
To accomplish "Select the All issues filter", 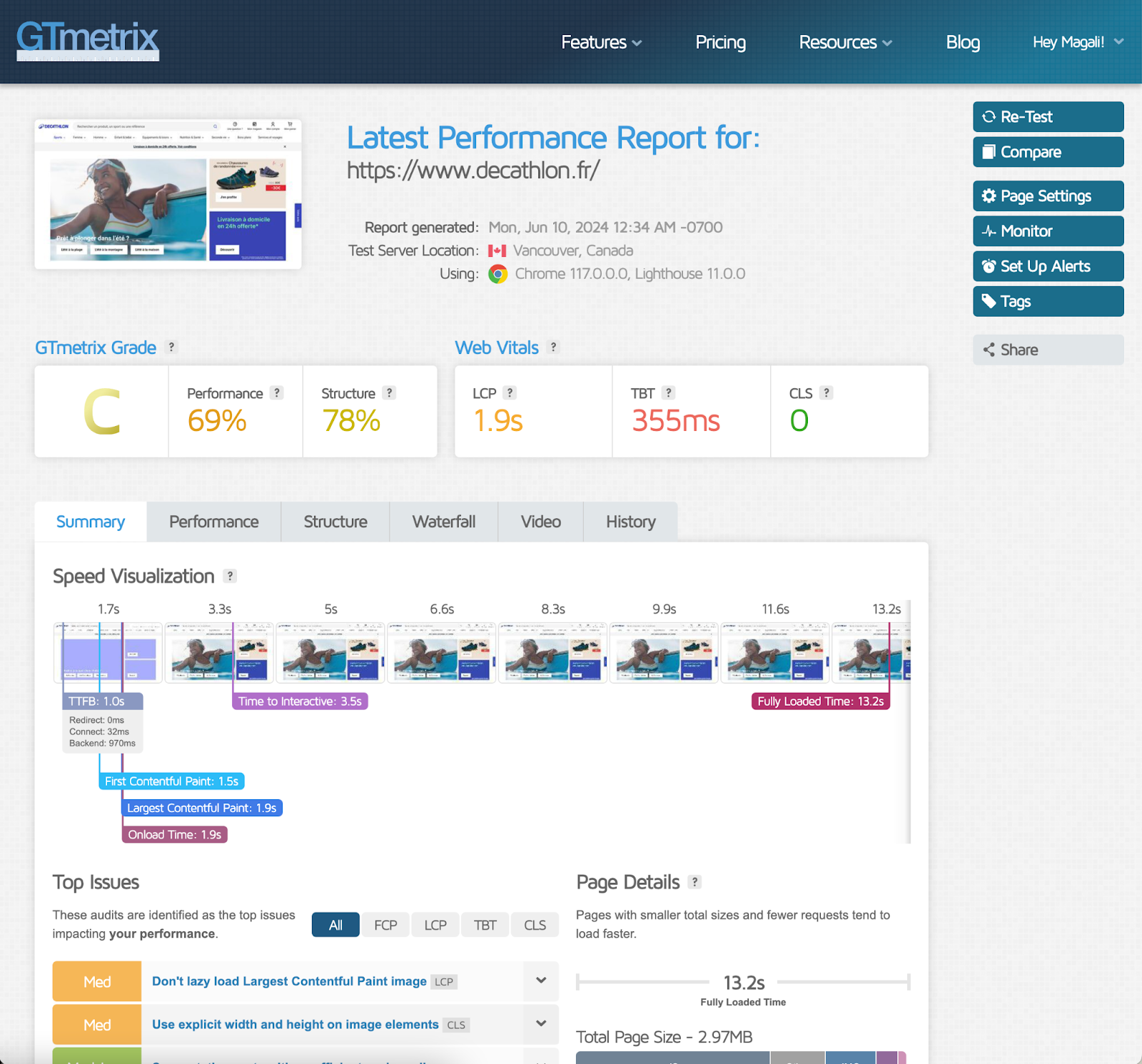I will (x=335, y=925).
